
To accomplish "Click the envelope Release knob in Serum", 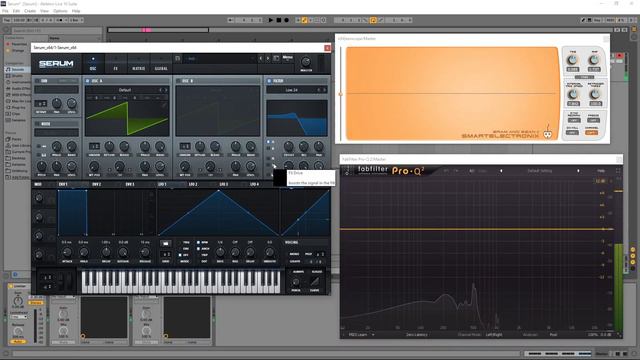I will [x=145, y=252].
